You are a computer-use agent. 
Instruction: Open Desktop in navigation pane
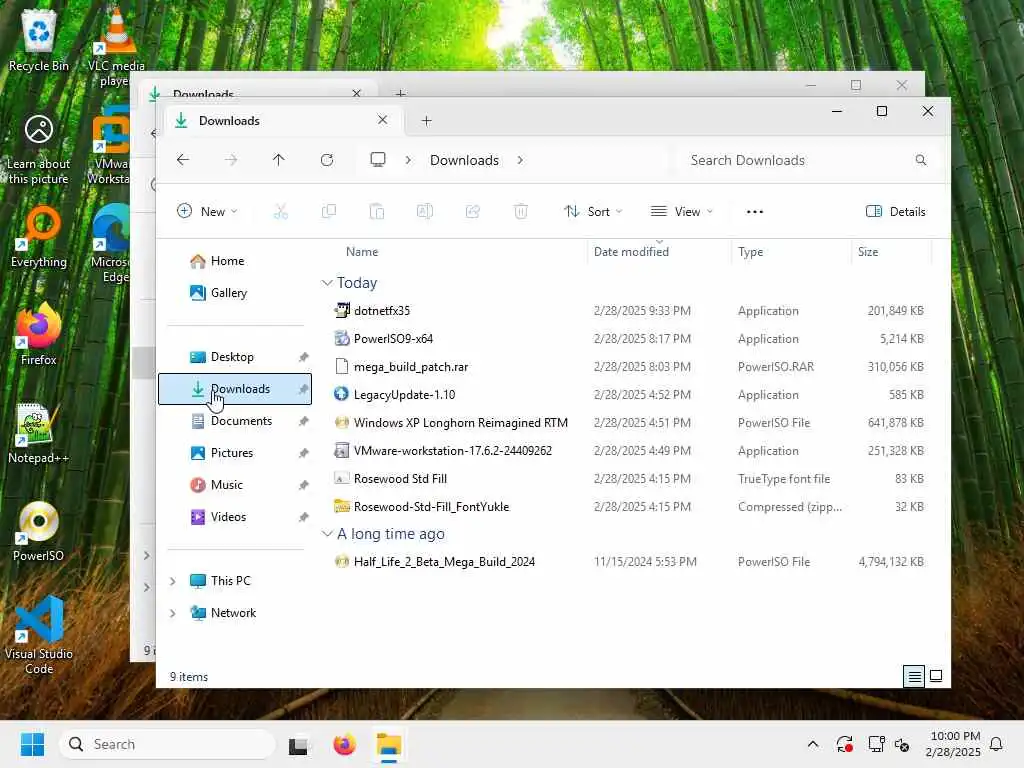[x=232, y=357]
